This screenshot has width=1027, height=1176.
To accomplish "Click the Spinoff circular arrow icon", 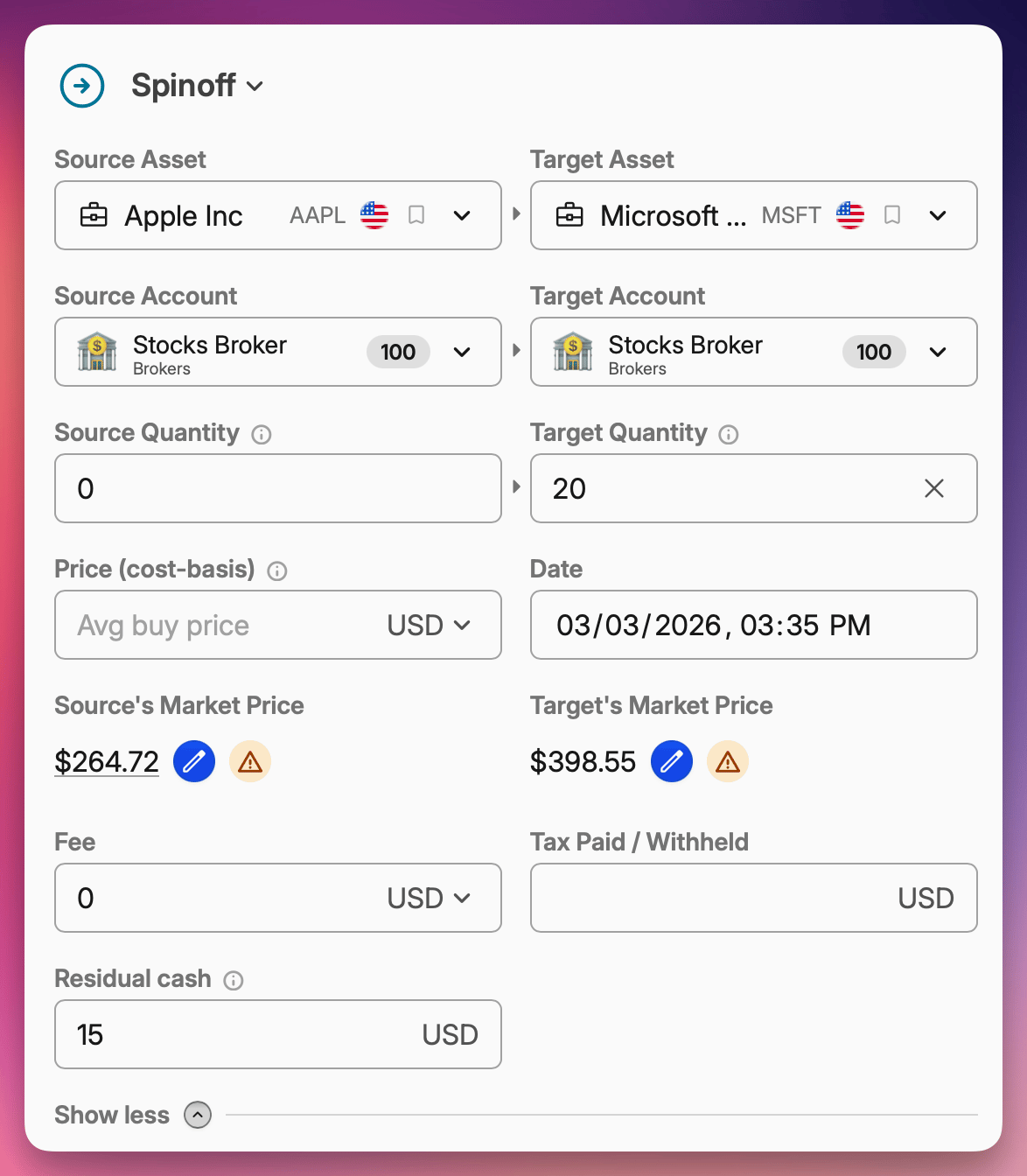I will coord(81,86).
